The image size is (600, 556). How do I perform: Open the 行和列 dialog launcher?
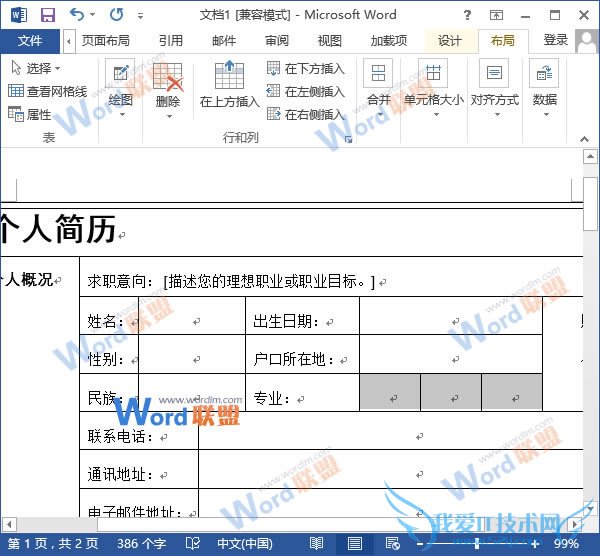pyautogui.click(x=348, y=139)
